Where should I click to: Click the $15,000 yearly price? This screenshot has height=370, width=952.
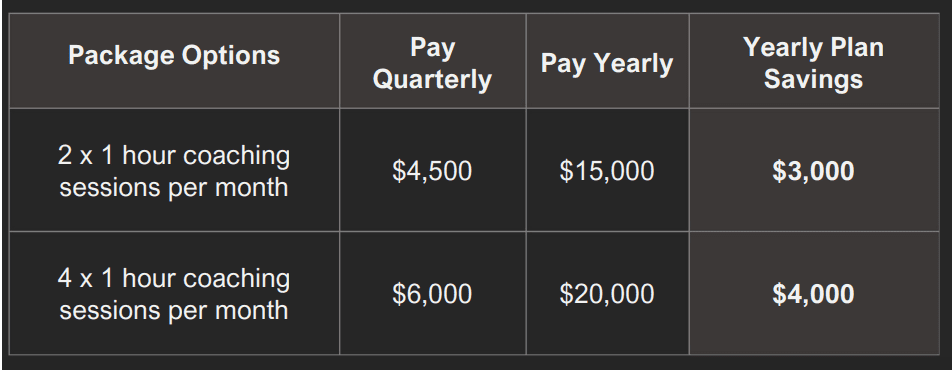[607, 171]
